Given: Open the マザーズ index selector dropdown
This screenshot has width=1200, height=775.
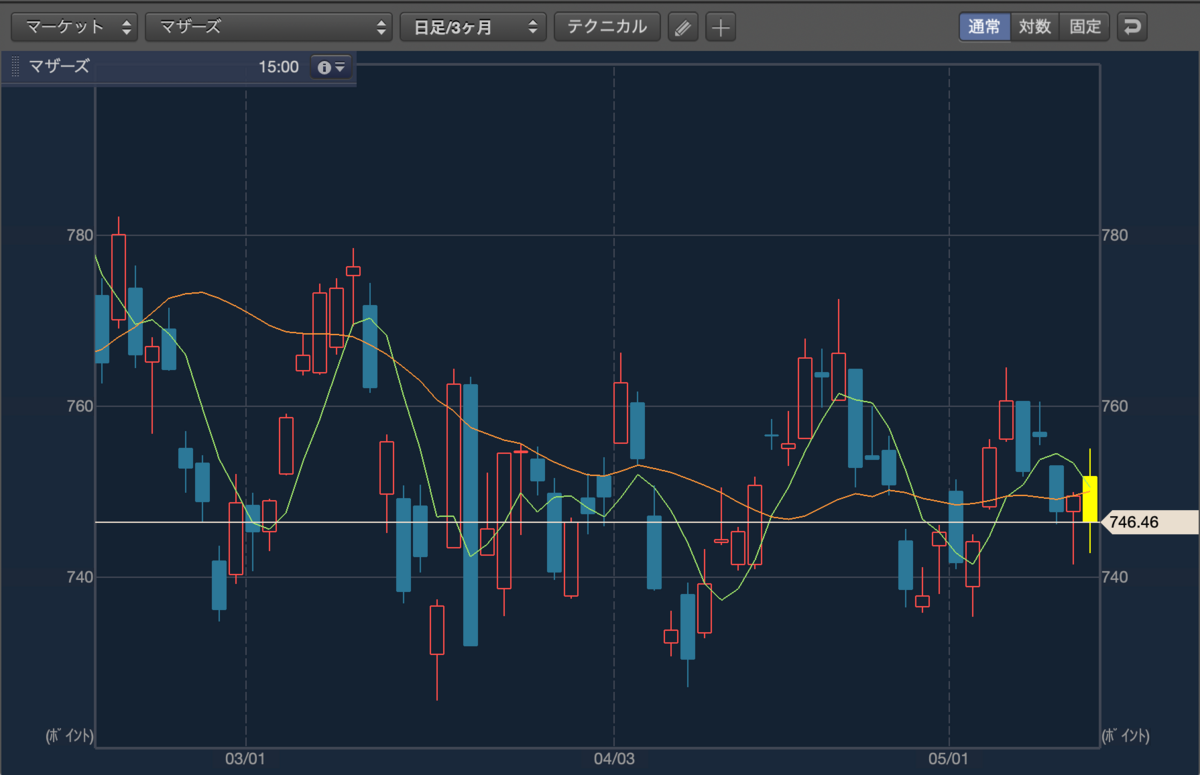Looking at the screenshot, I should pos(269,27).
